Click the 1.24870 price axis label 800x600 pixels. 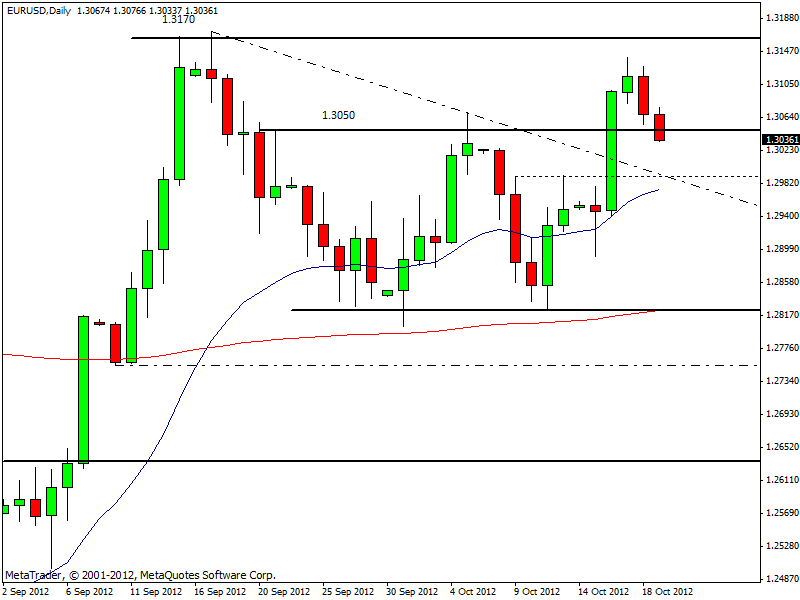click(x=780, y=579)
